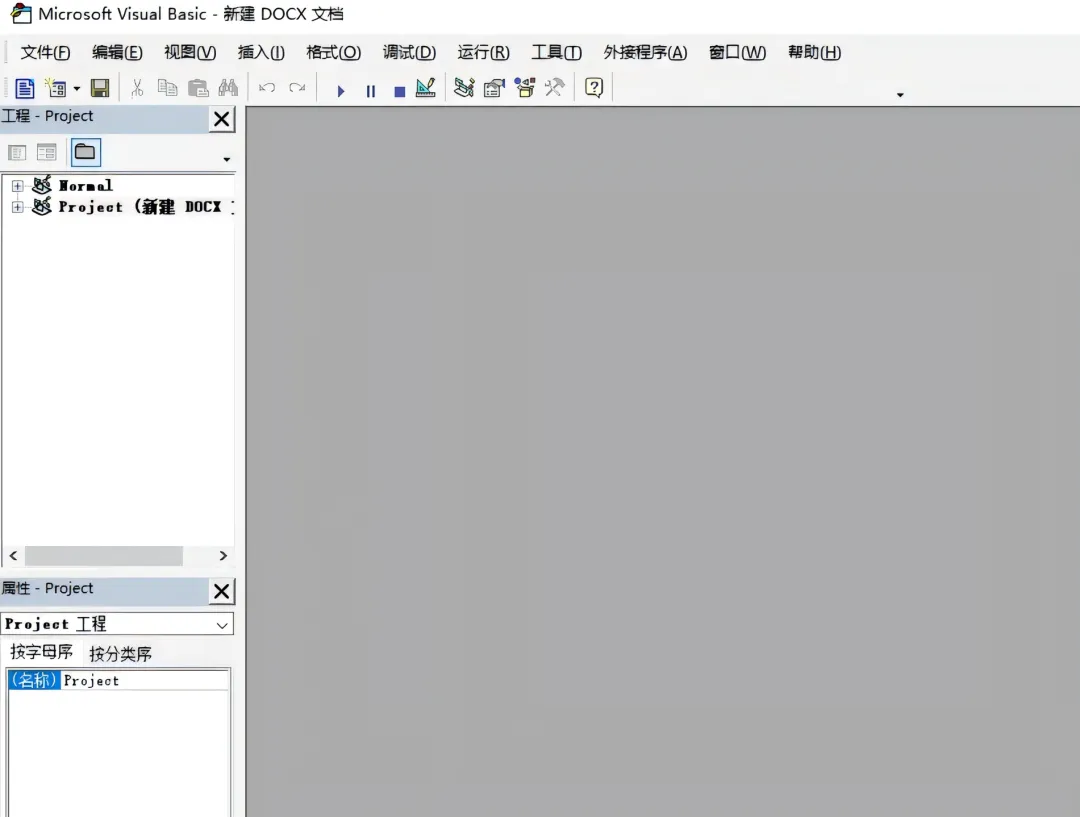Image resolution: width=1080 pixels, height=817 pixels.
Task: Click the Cut scissors icon
Action: [x=137, y=88]
